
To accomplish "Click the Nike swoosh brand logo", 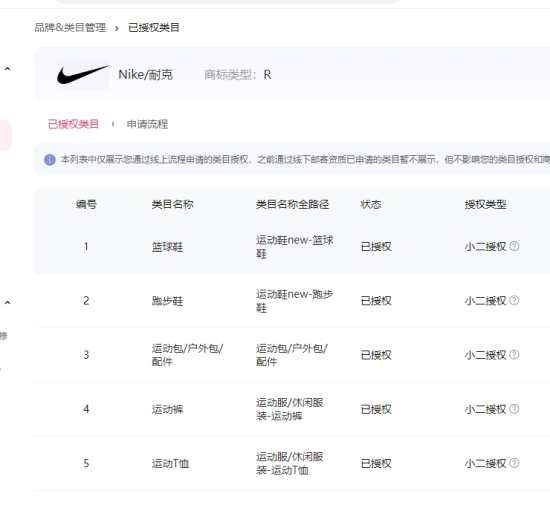I will (x=83, y=74).
